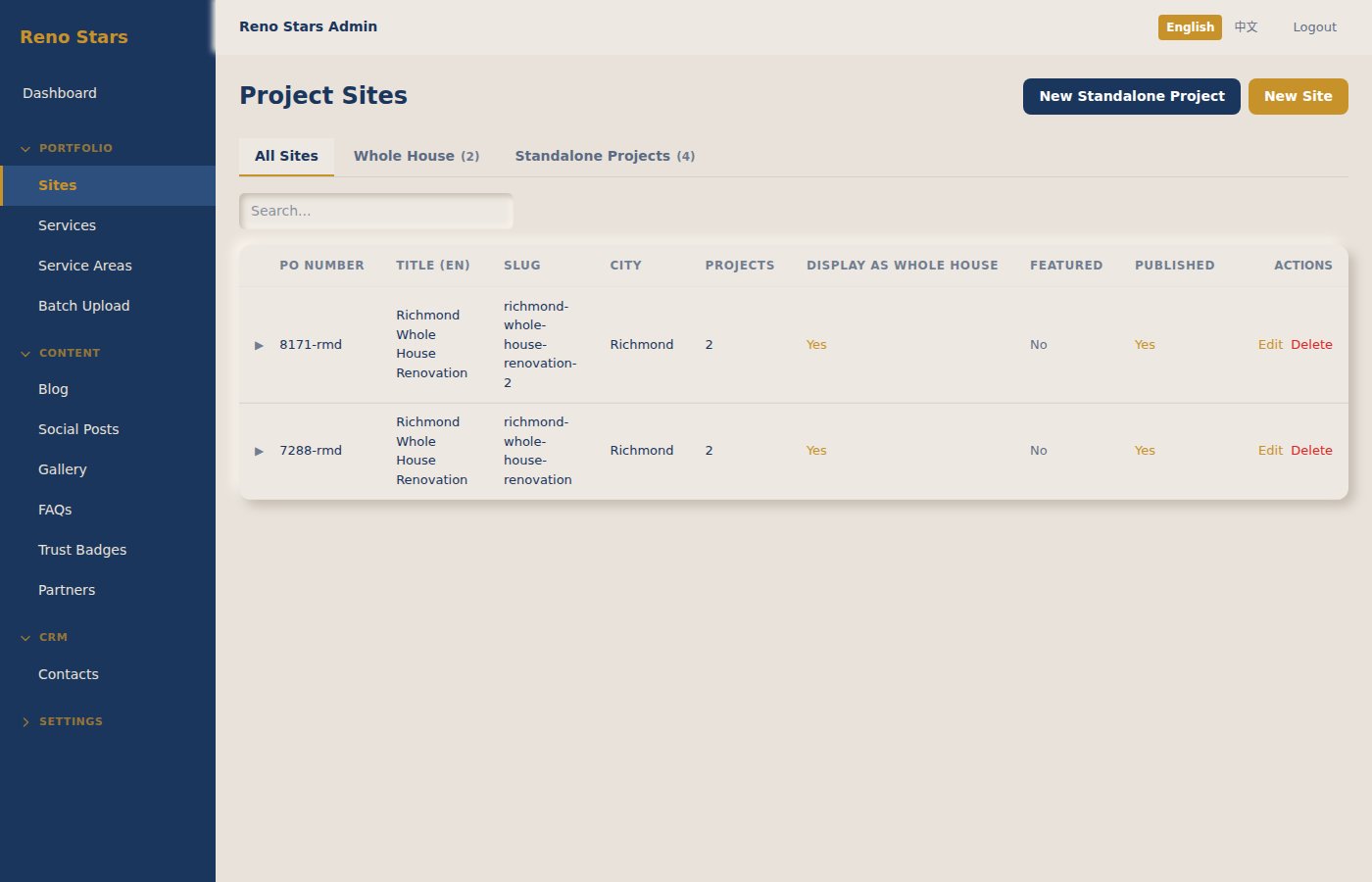Click the New Site button
1372x882 pixels.
click(x=1298, y=96)
